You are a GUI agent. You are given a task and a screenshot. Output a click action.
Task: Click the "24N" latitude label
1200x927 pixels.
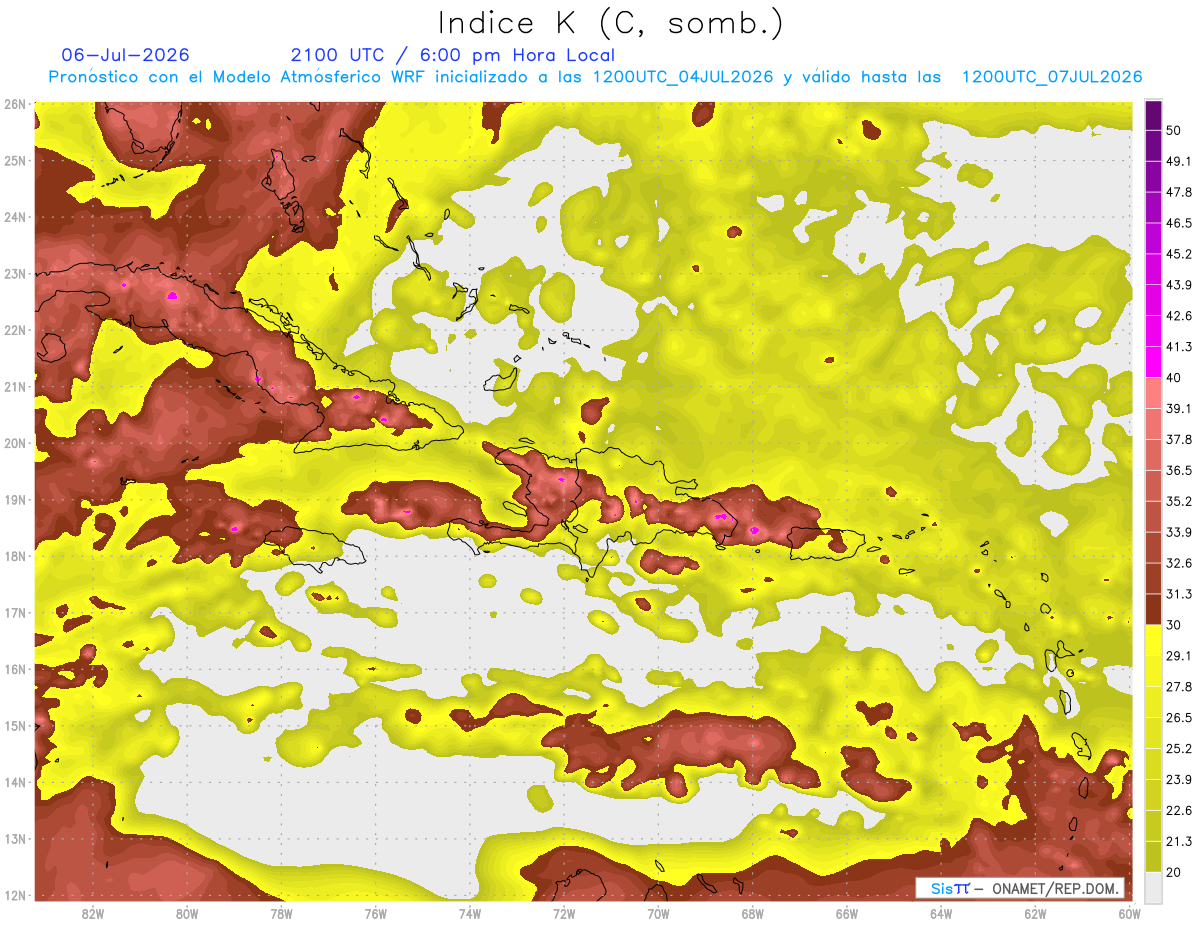pos(14,217)
